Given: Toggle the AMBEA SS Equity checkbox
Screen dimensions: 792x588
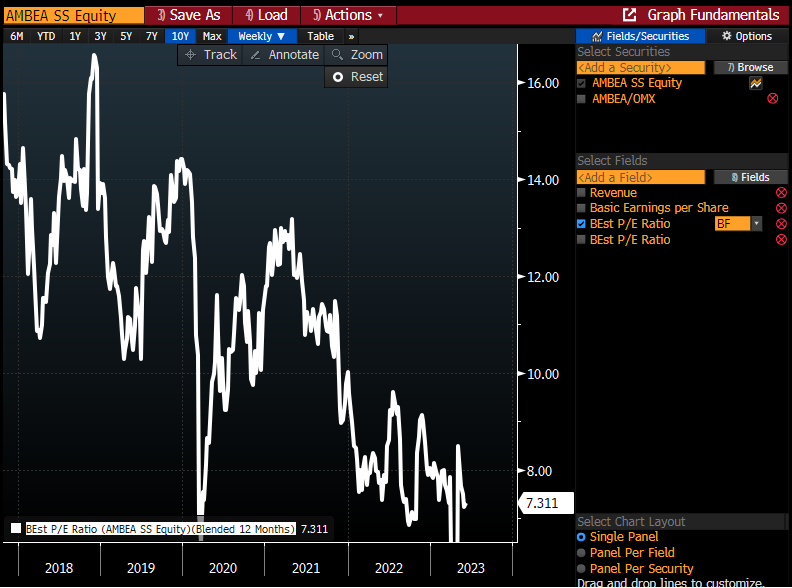Looking at the screenshot, I should (x=581, y=83).
